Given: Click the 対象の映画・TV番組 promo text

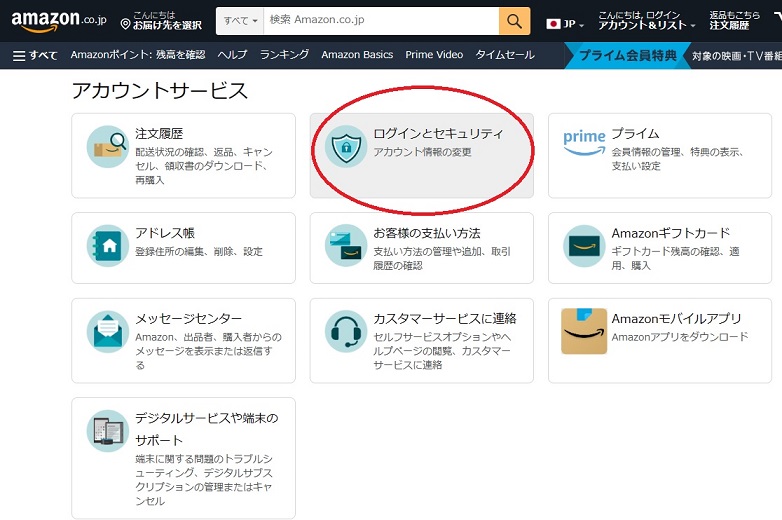Looking at the screenshot, I should click(x=737, y=56).
